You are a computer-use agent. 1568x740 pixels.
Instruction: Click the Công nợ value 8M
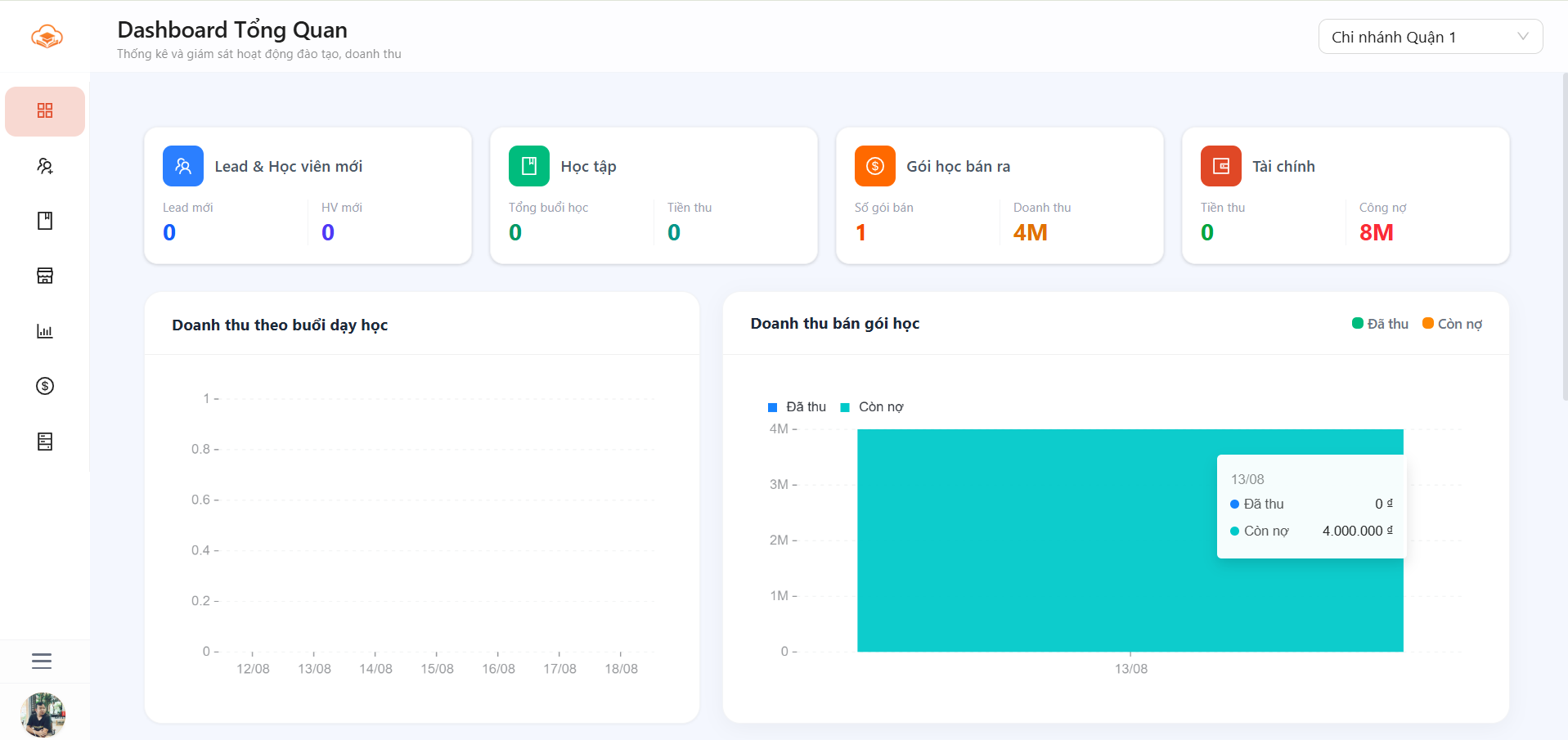[1377, 233]
